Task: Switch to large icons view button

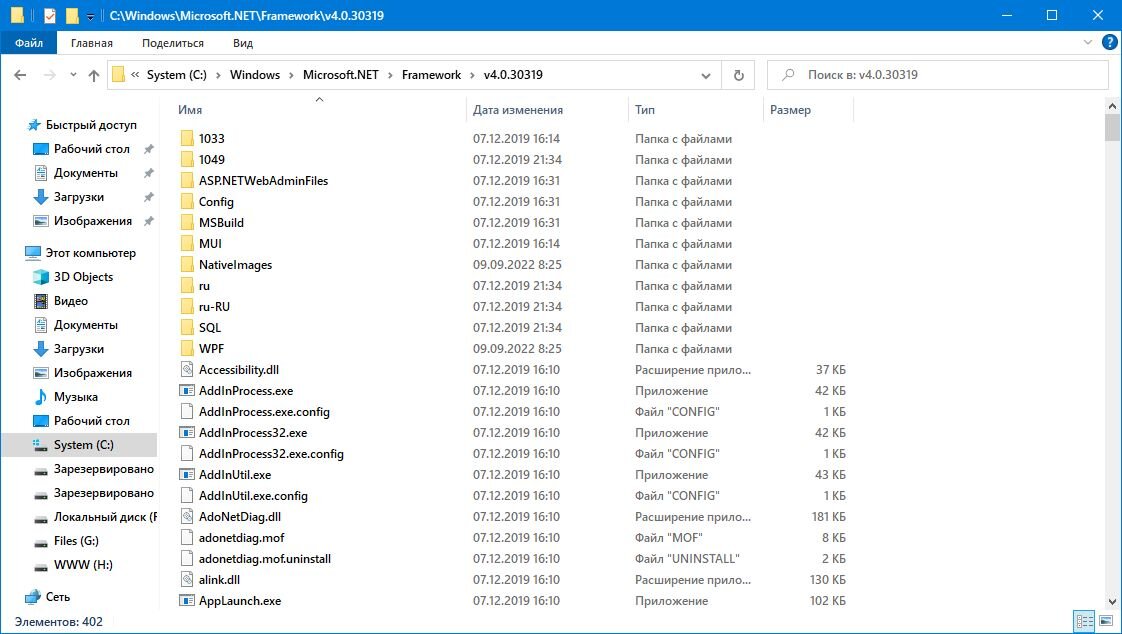Action: [1106, 621]
